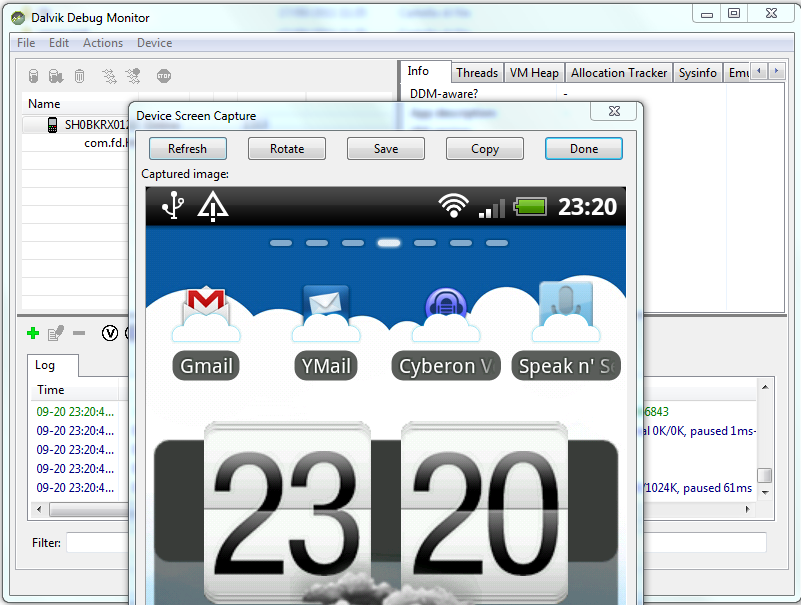The height and width of the screenshot is (605, 801).
Task: Click the Start method profiling toolbar icon
Action: (133, 76)
